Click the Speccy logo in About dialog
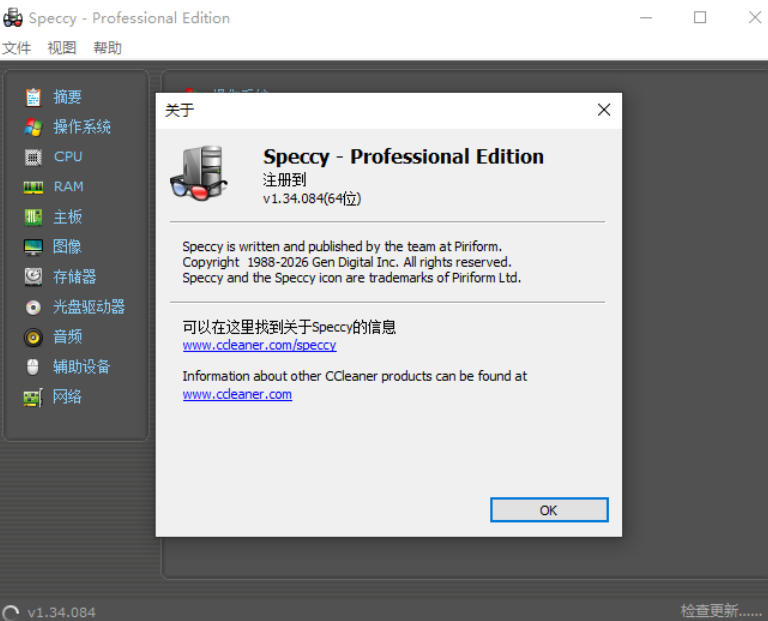Viewport: 768px width, 621px height. [198, 173]
